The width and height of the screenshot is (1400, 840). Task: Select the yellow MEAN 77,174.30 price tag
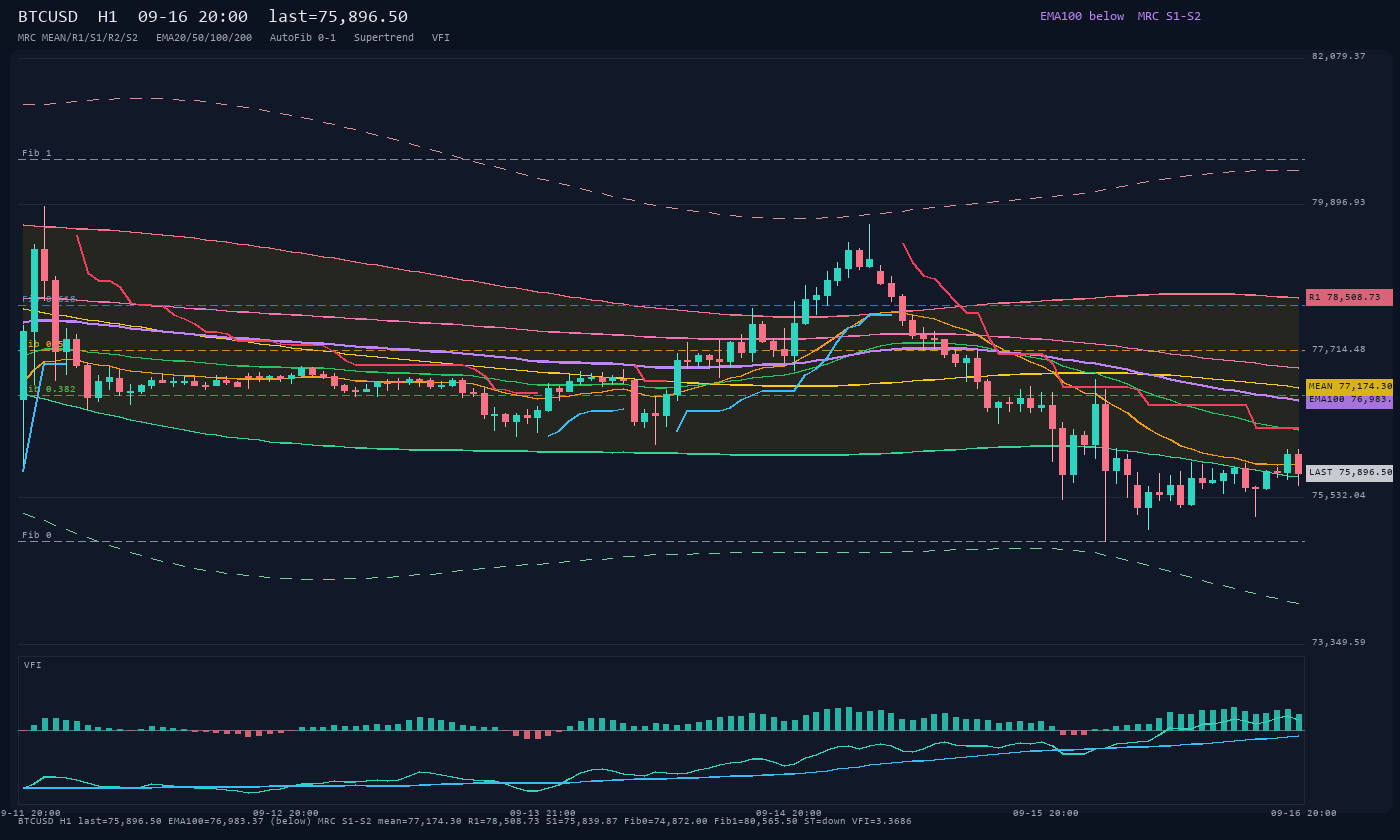(1349, 386)
